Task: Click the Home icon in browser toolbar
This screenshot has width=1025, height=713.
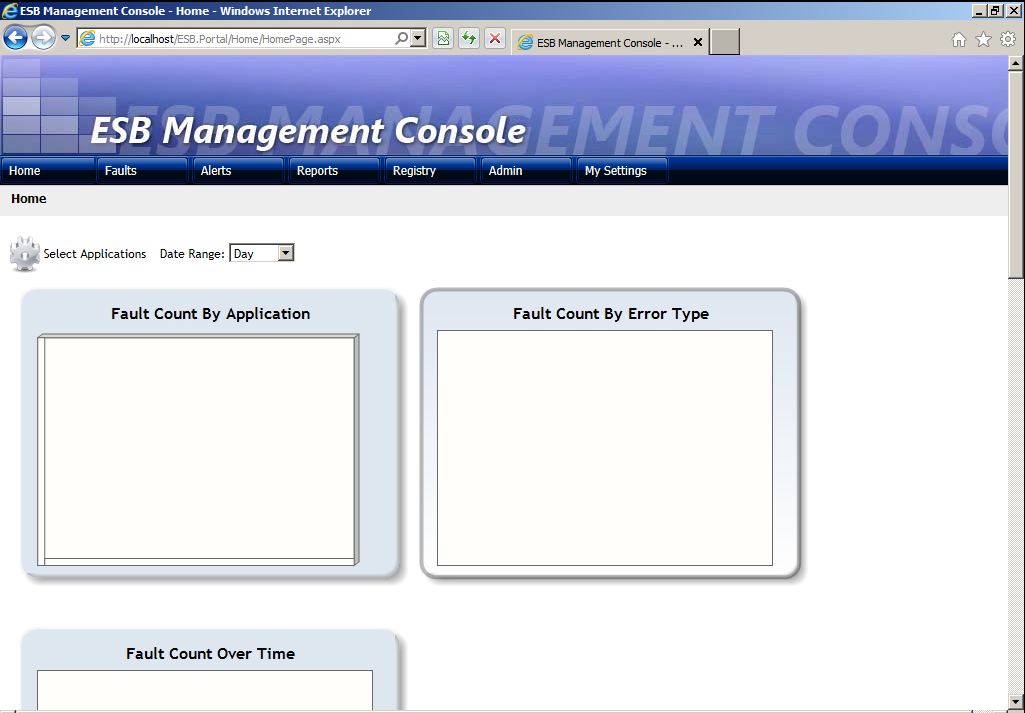Action: pyautogui.click(x=957, y=38)
